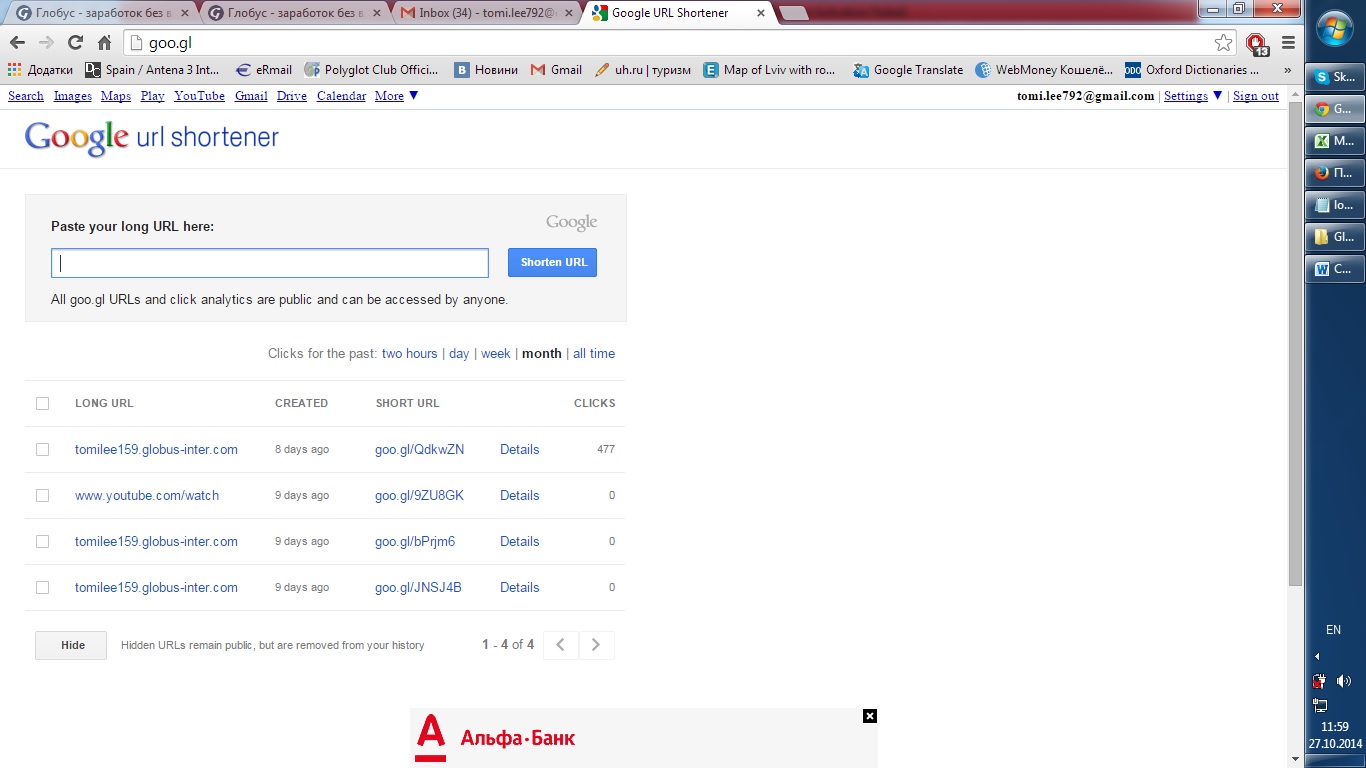
Task: Click the EN language indicator
Action: 1333,630
